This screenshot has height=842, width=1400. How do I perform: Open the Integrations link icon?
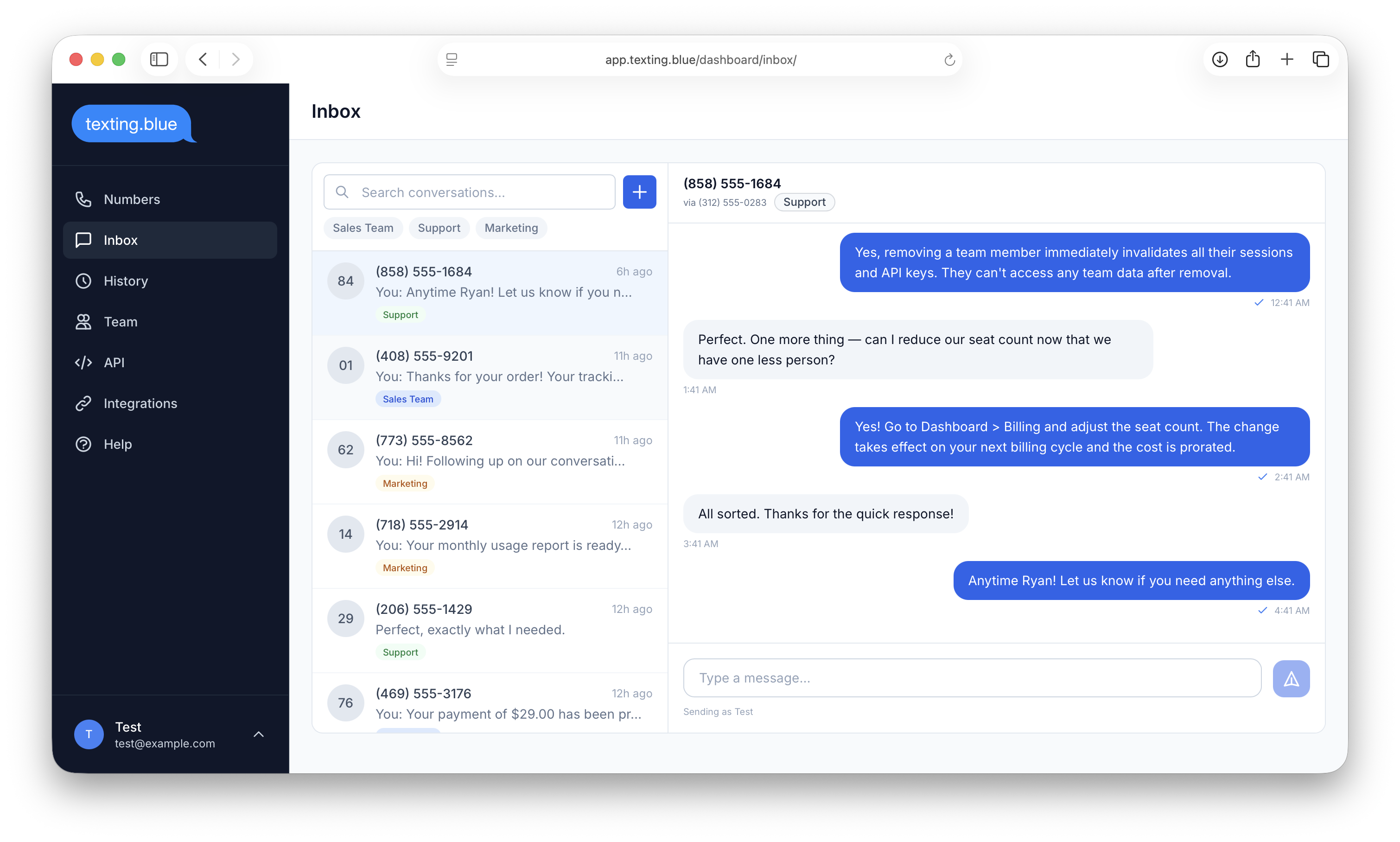click(83, 403)
